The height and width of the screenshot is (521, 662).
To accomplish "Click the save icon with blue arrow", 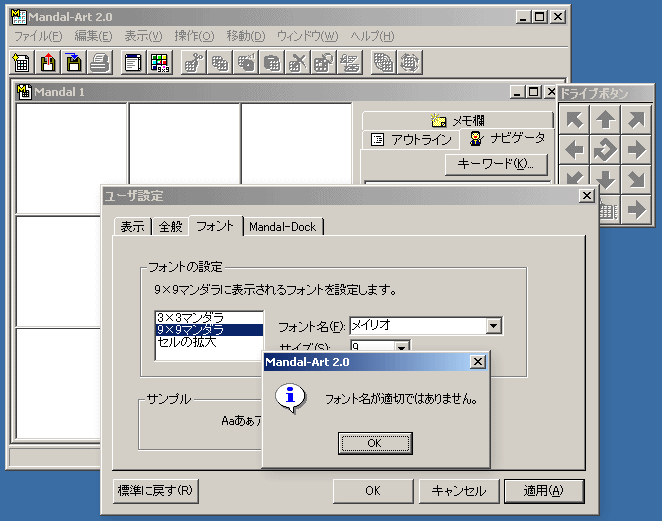I will 74,63.
